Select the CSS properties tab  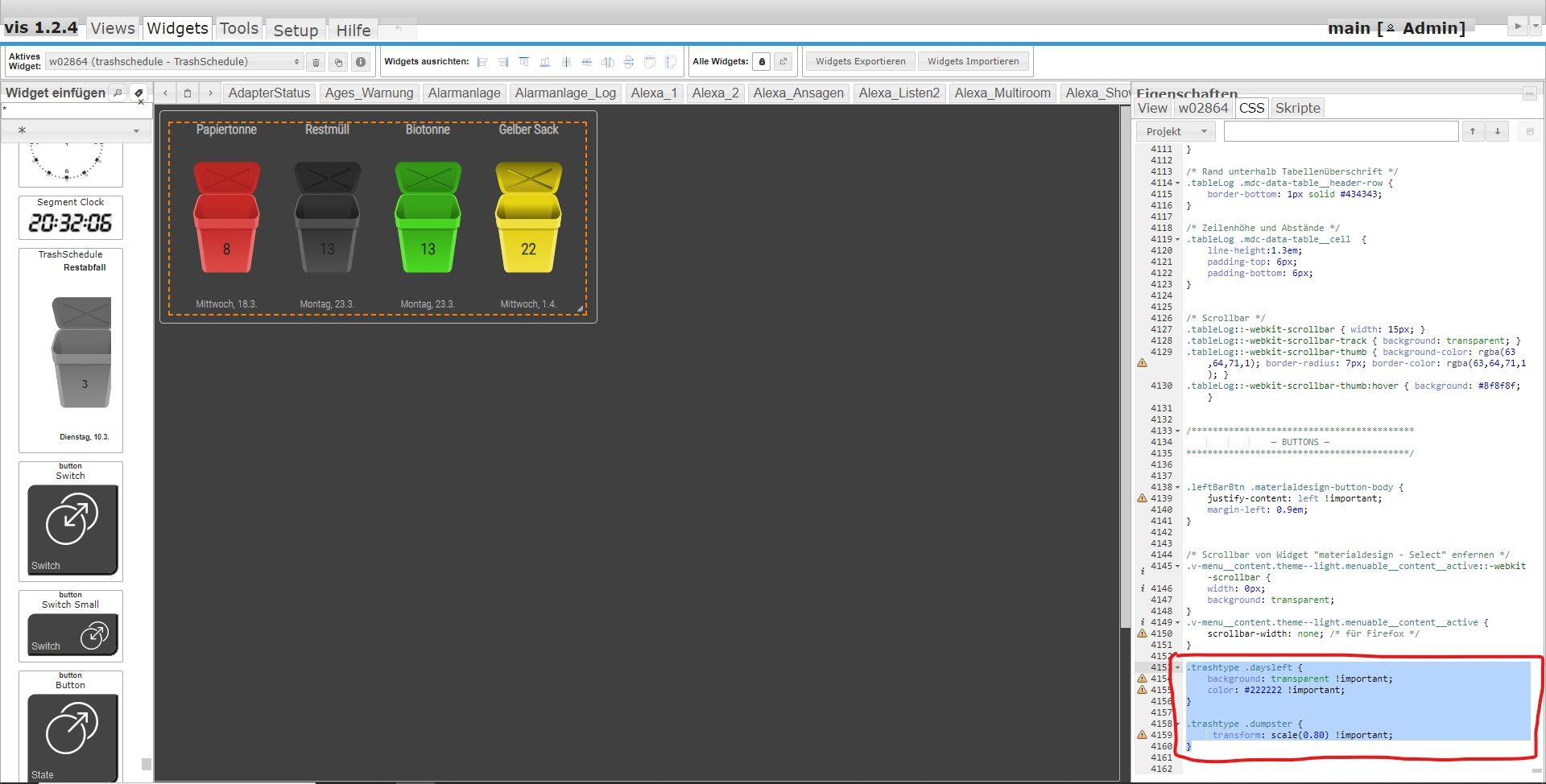[x=1252, y=108]
